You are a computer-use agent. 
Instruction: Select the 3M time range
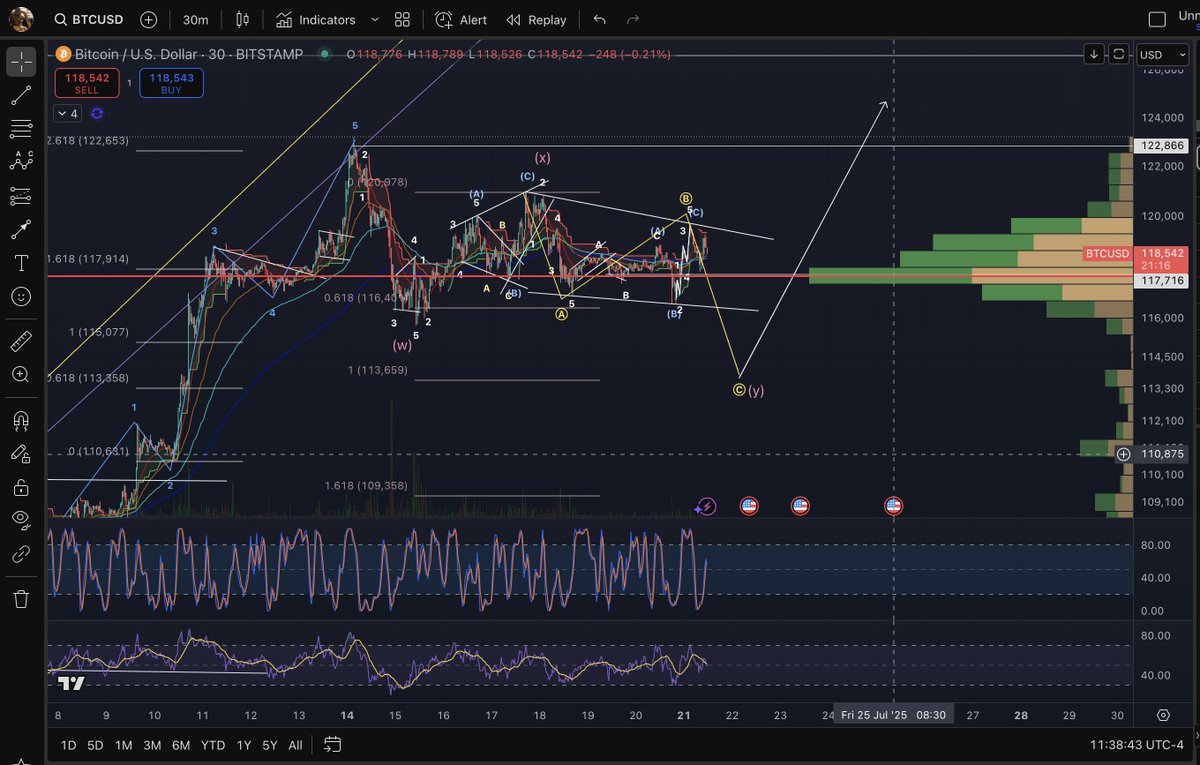pos(152,745)
